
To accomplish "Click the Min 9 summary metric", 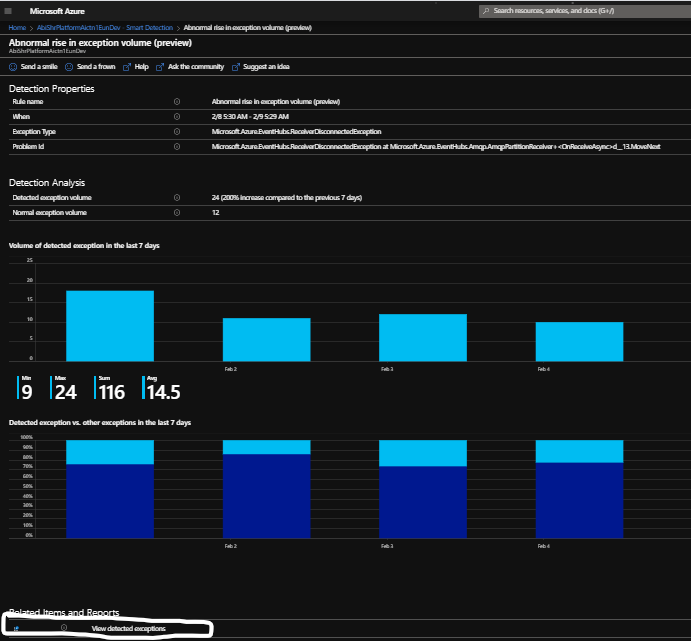I will click(25, 388).
